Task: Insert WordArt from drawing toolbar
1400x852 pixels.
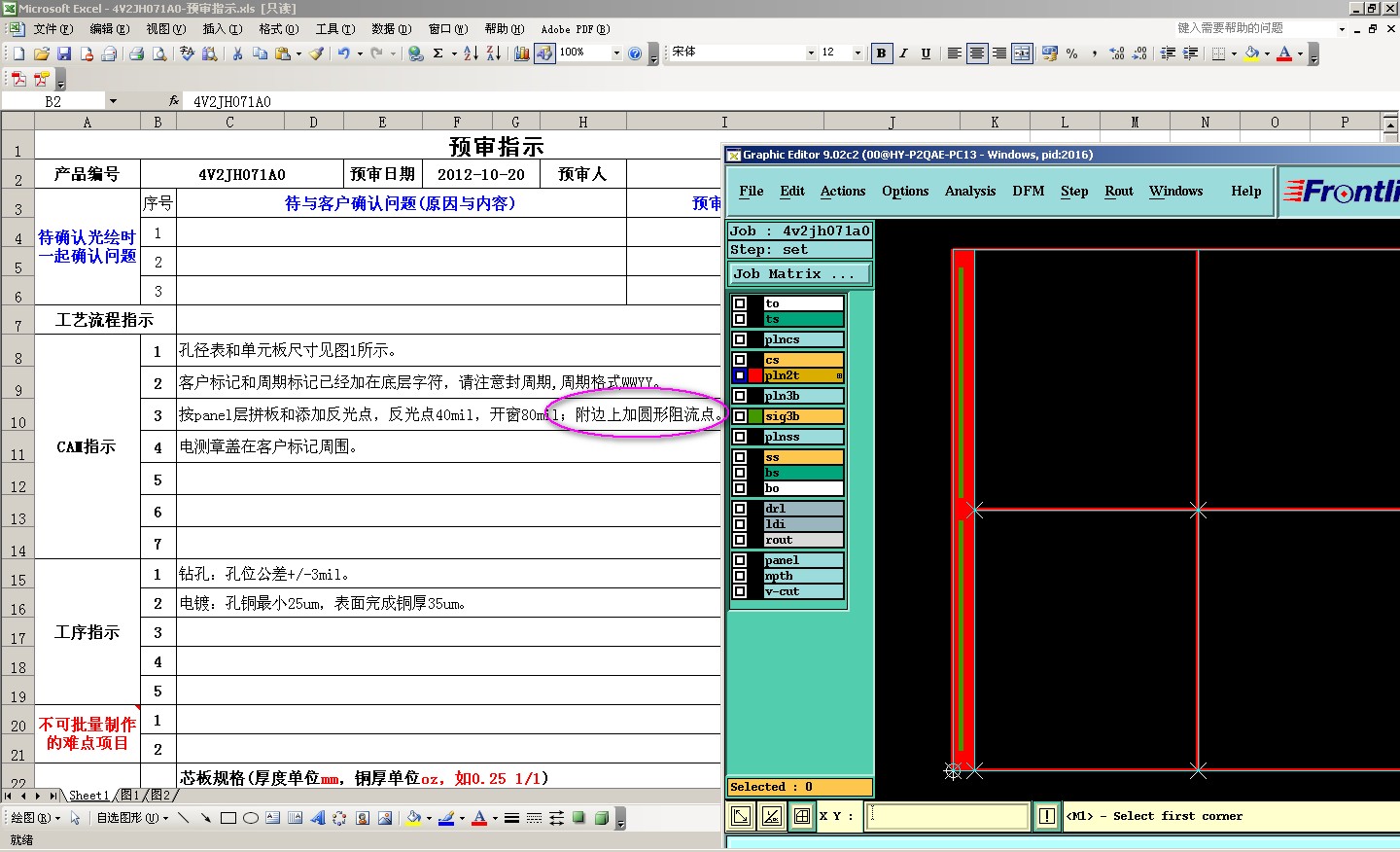Action: tap(317, 818)
